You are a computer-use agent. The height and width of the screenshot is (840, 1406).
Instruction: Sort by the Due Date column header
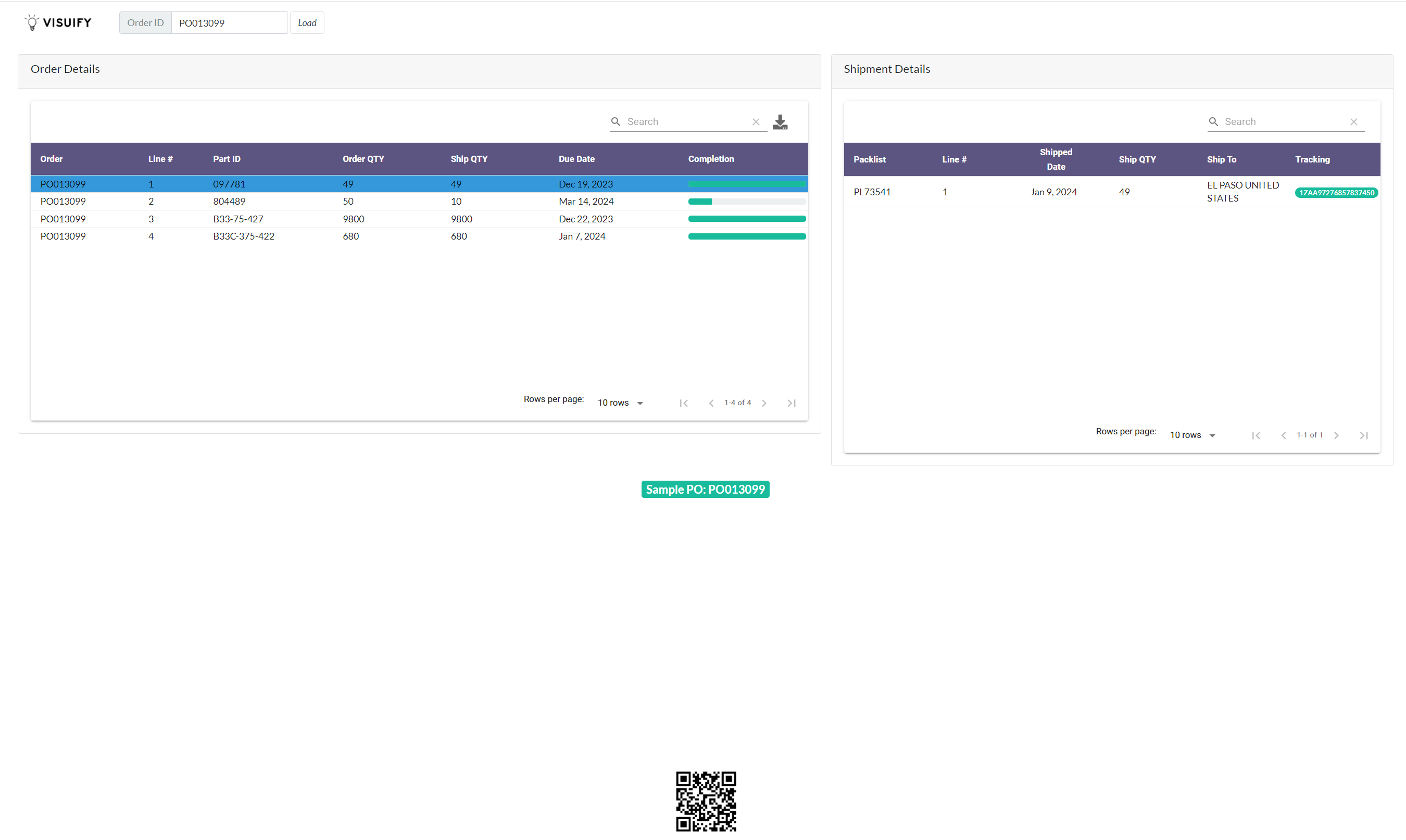pyautogui.click(x=576, y=159)
